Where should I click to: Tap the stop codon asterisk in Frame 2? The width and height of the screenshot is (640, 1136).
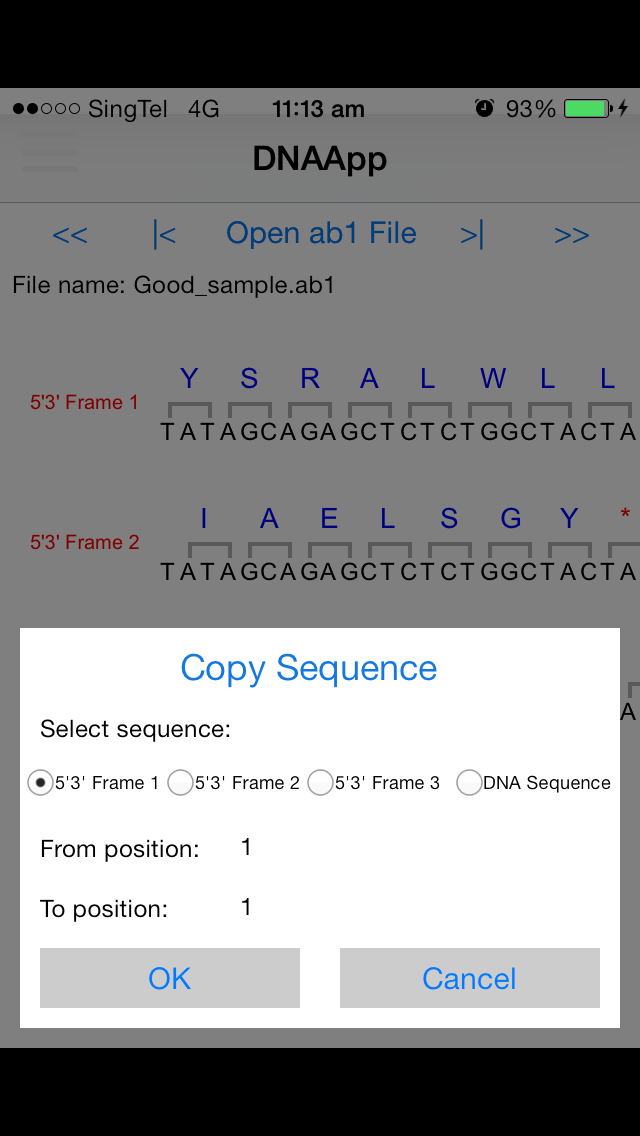[x=625, y=515]
